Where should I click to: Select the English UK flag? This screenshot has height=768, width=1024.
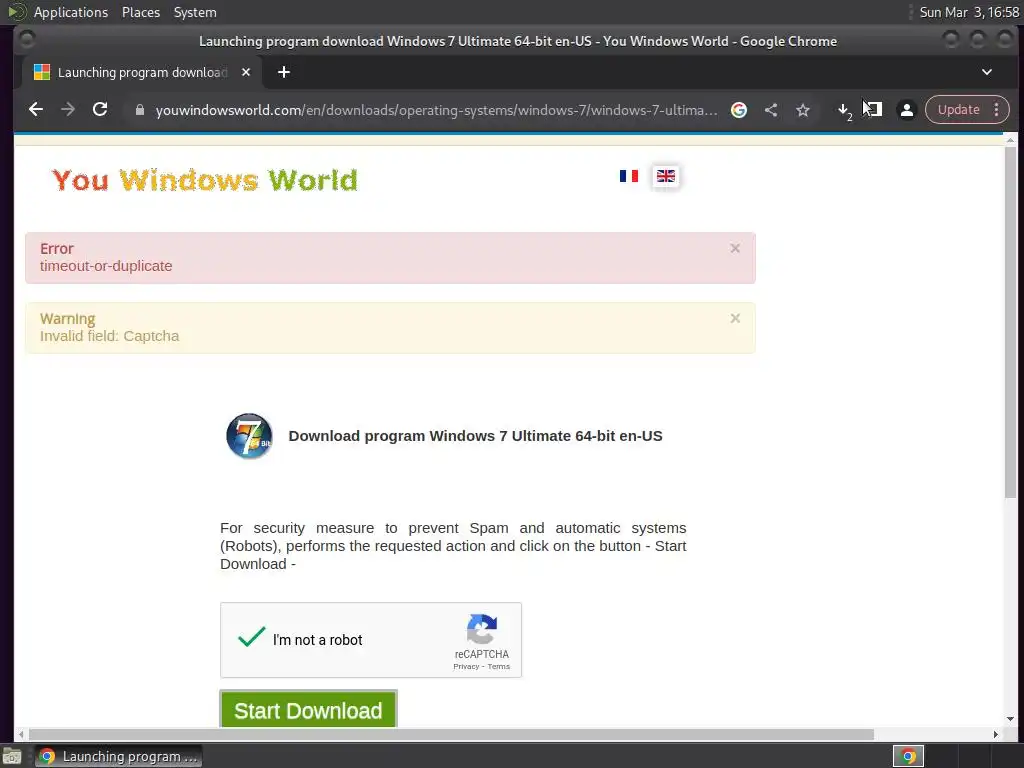(x=666, y=176)
